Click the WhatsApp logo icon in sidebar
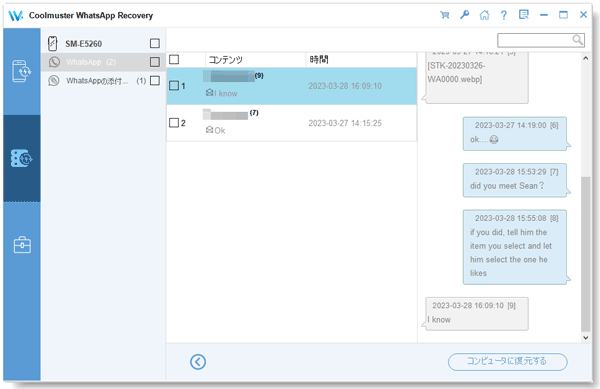The height and width of the screenshot is (389, 600). tap(54, 62)
